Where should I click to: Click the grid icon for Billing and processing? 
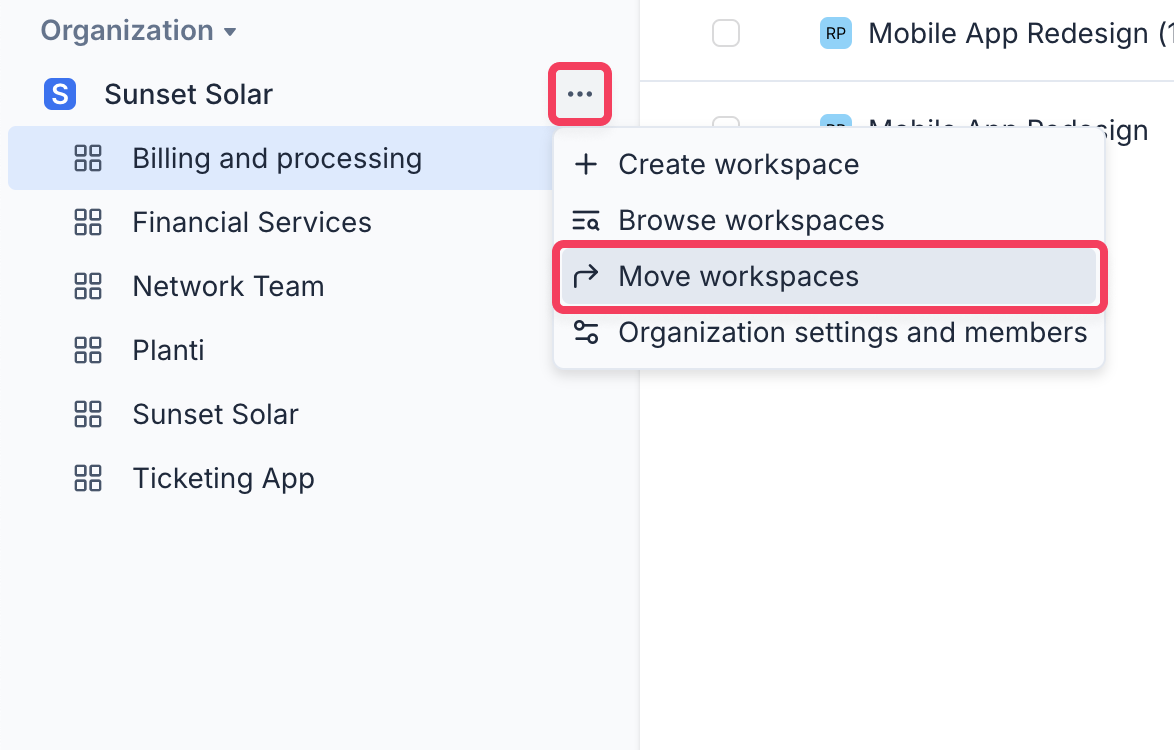[x=89, y=158]
